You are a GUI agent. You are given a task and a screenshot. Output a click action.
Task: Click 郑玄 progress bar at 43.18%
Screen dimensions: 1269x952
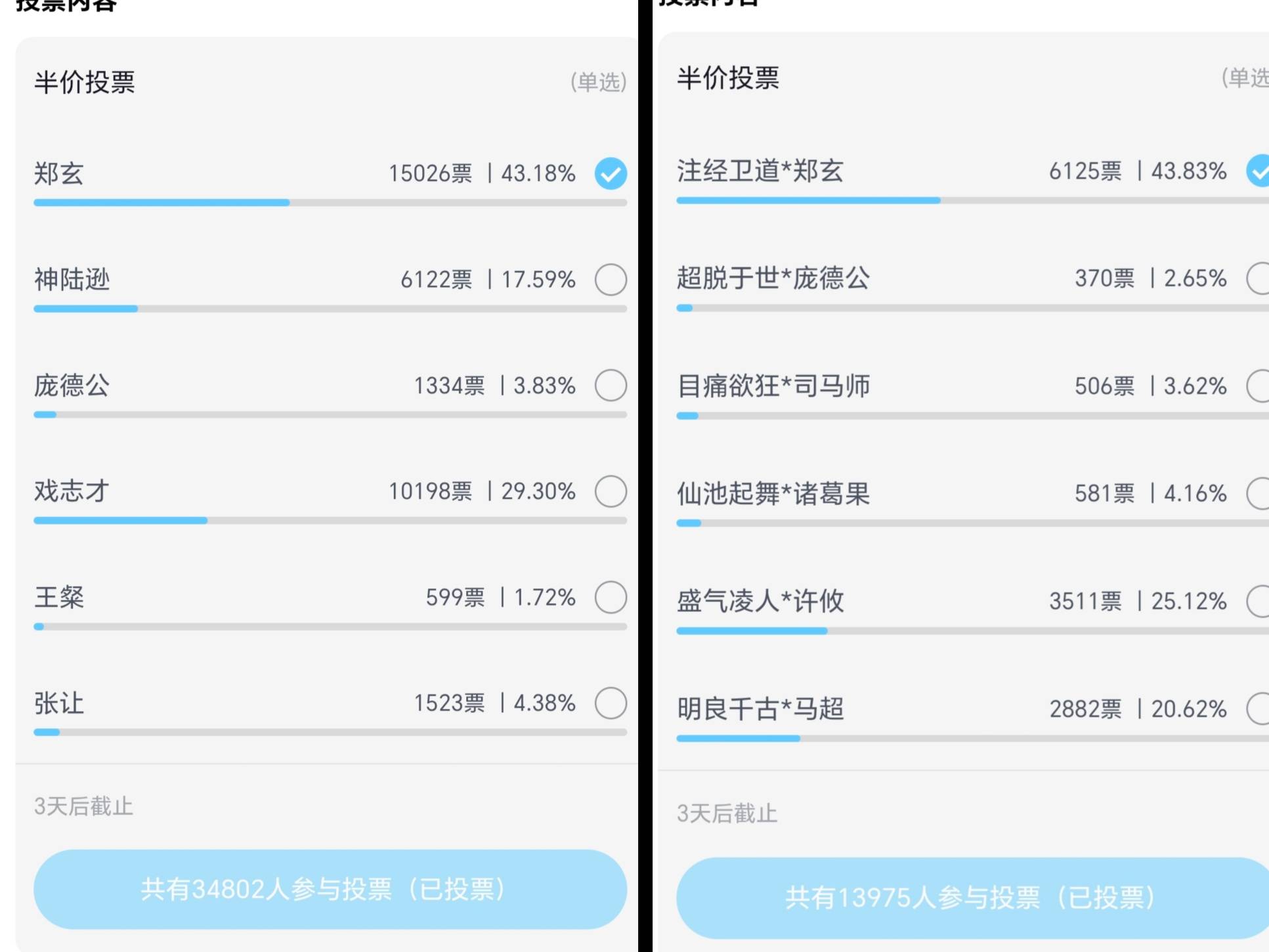pos(330,203)
